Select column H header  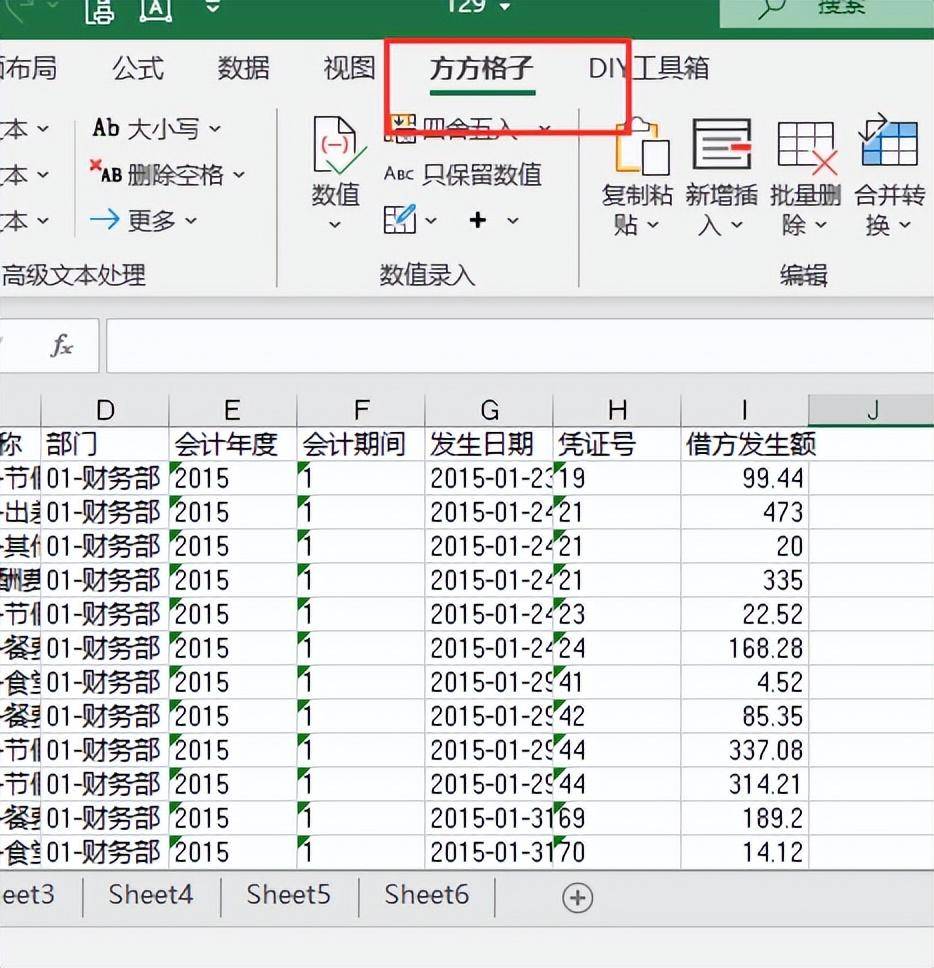(x=617, y=410)
